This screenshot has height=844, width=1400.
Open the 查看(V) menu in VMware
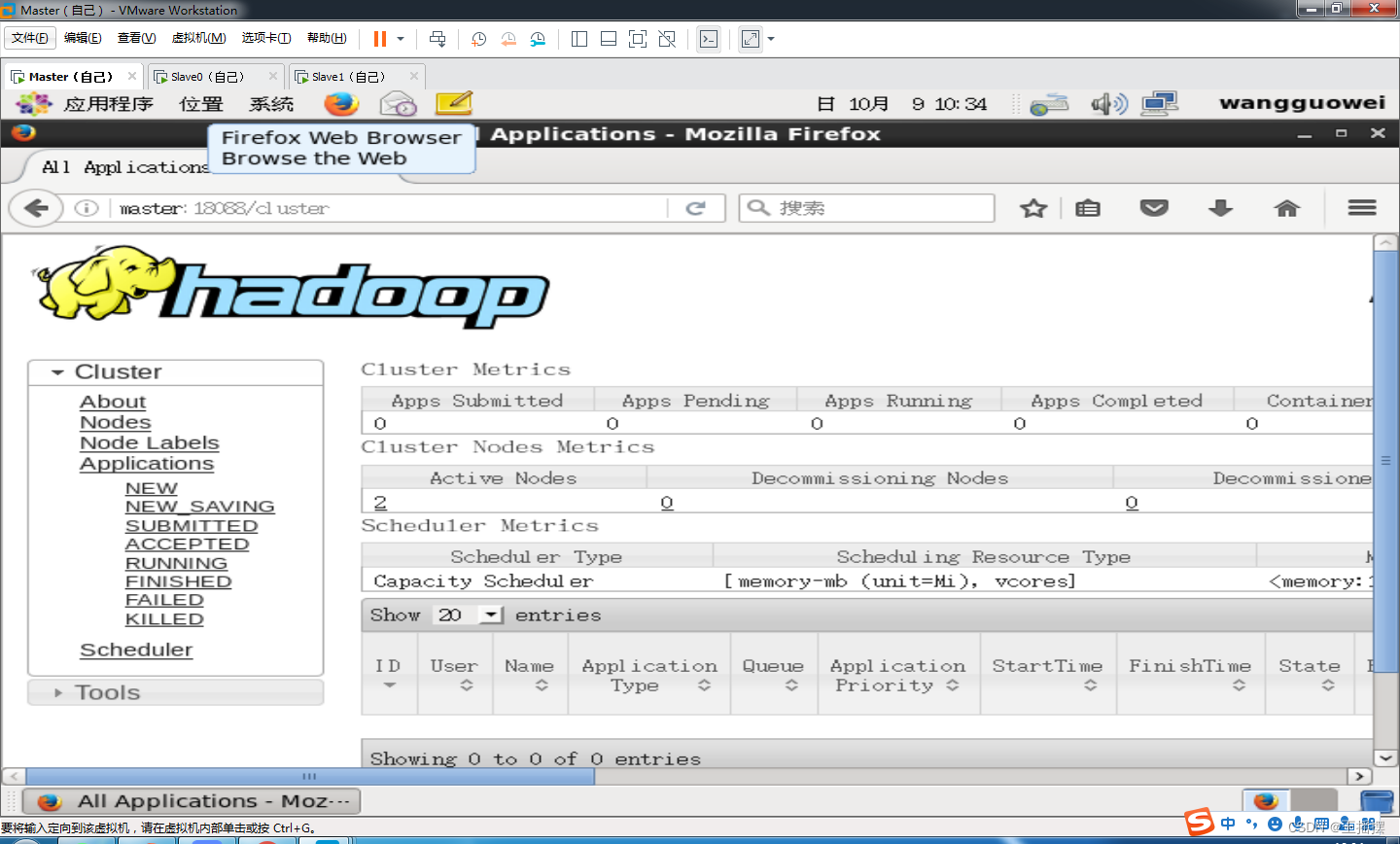(x=136, y=38)
